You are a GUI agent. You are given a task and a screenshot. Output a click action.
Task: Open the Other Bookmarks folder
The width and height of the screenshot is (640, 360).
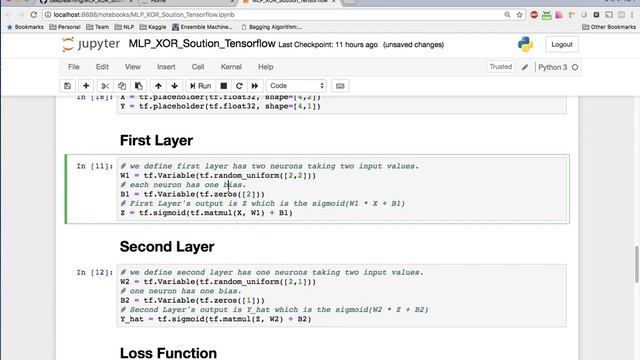point(609,27)
